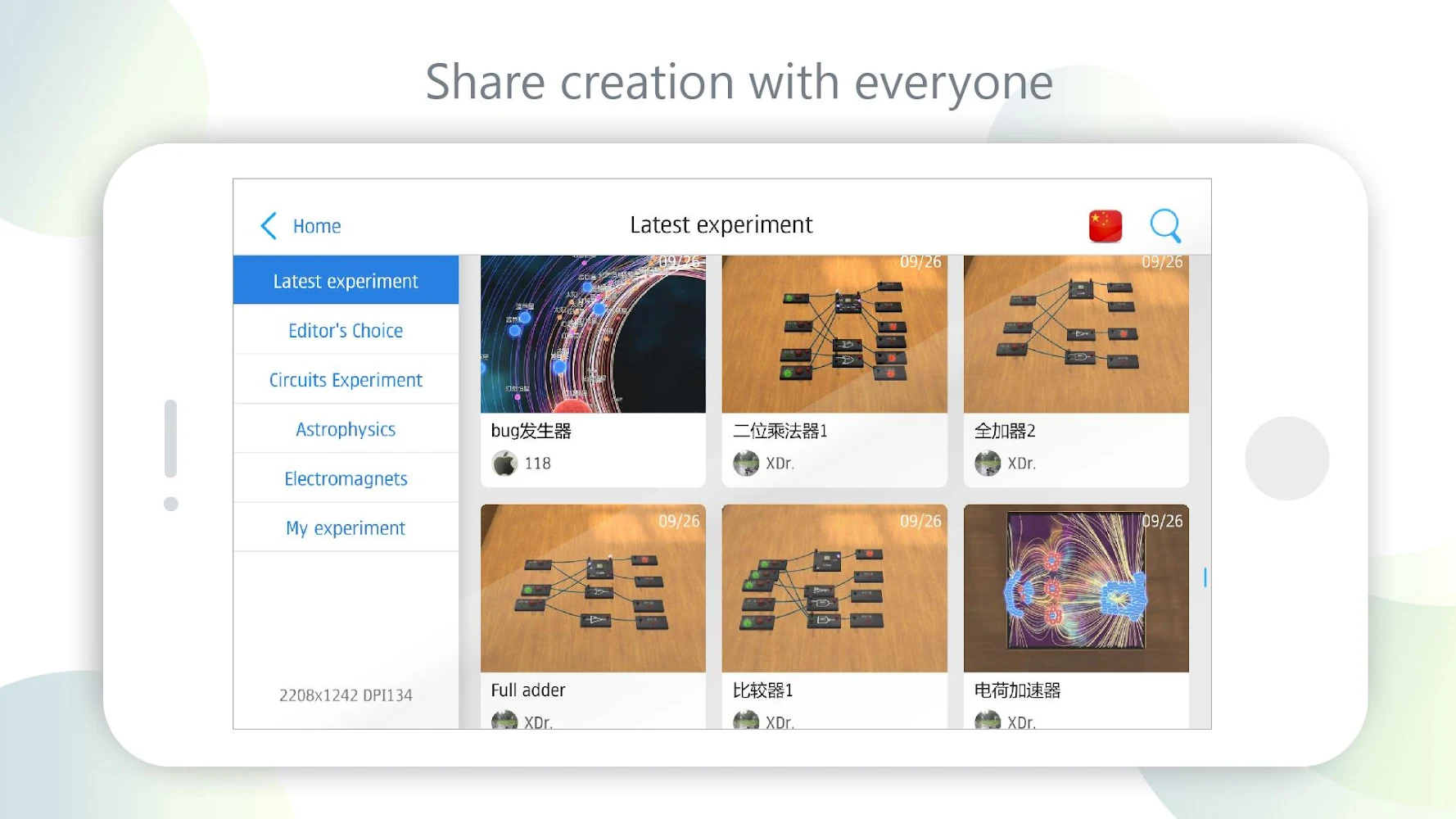The height and width of the screenshot is (819, 1456).
Task: Tap the China flag language icon
Action: tap(1106, 226)
